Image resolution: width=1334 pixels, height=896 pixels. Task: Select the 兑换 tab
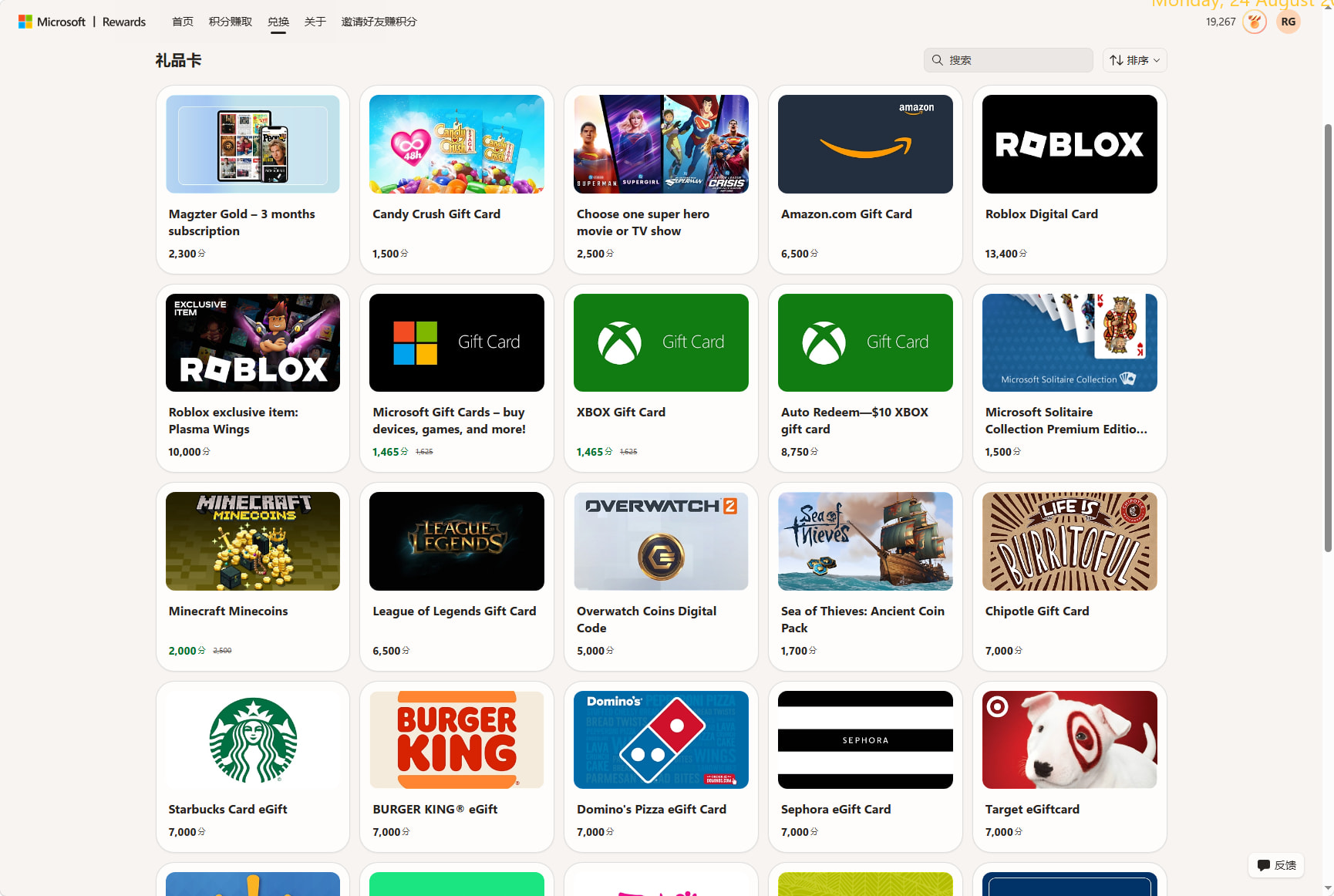click(x=278, y=22)
